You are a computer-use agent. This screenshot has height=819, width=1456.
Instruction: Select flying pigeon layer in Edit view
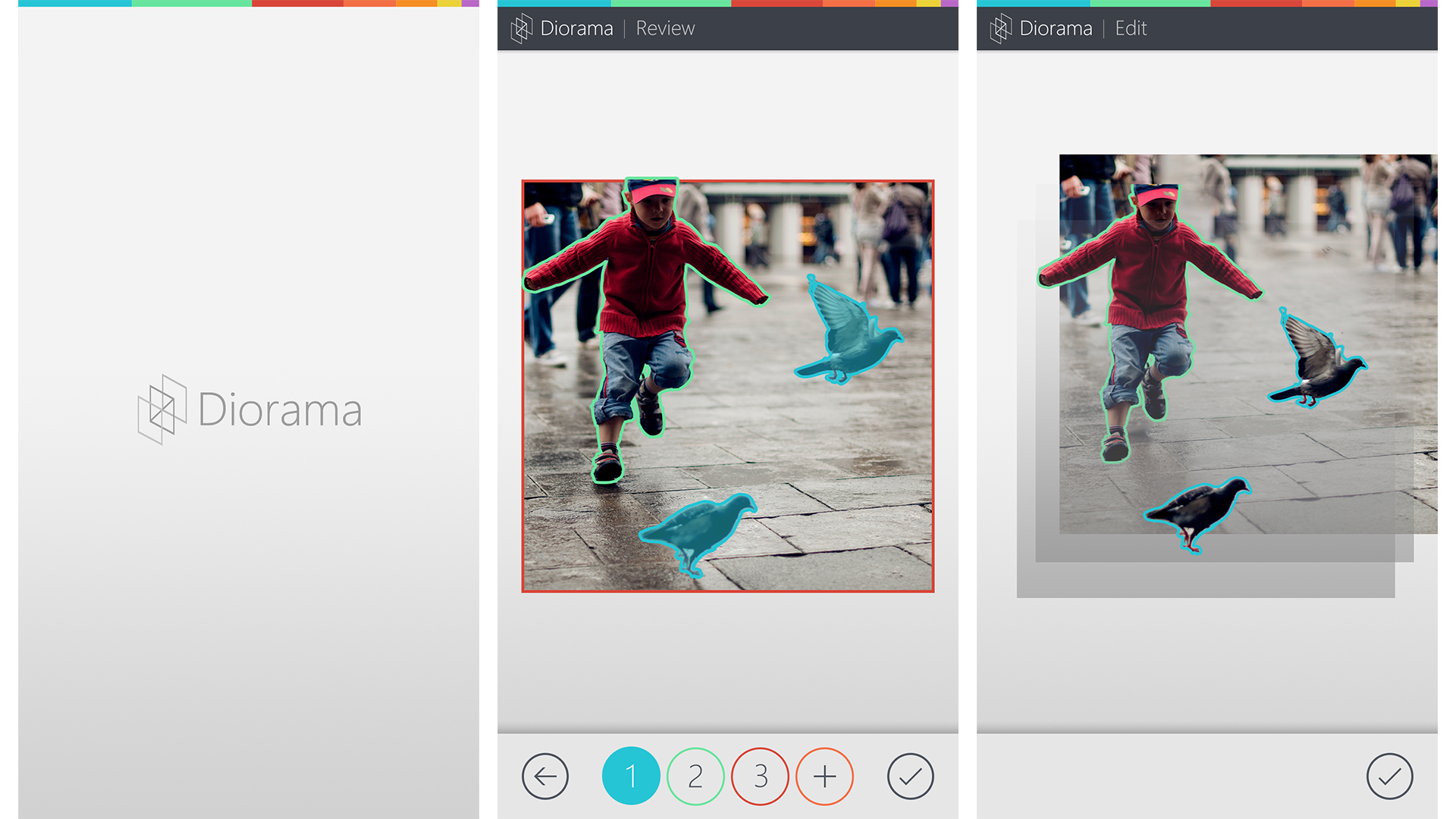tap(1319, 364)
